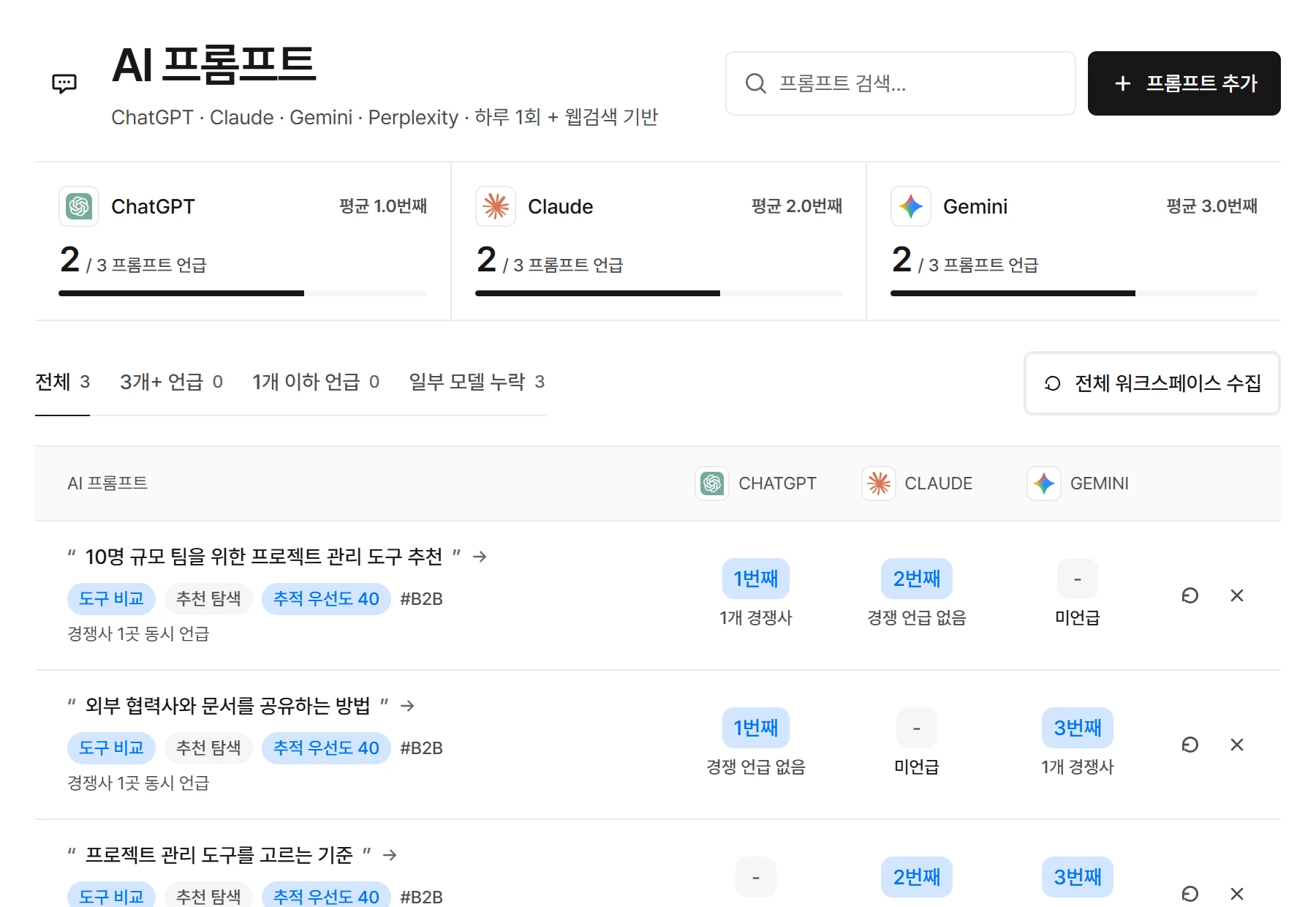This screenshot has height=907, width=1316.
Task: Focus the 프롬프트 검색 input field
Action: 901,83
